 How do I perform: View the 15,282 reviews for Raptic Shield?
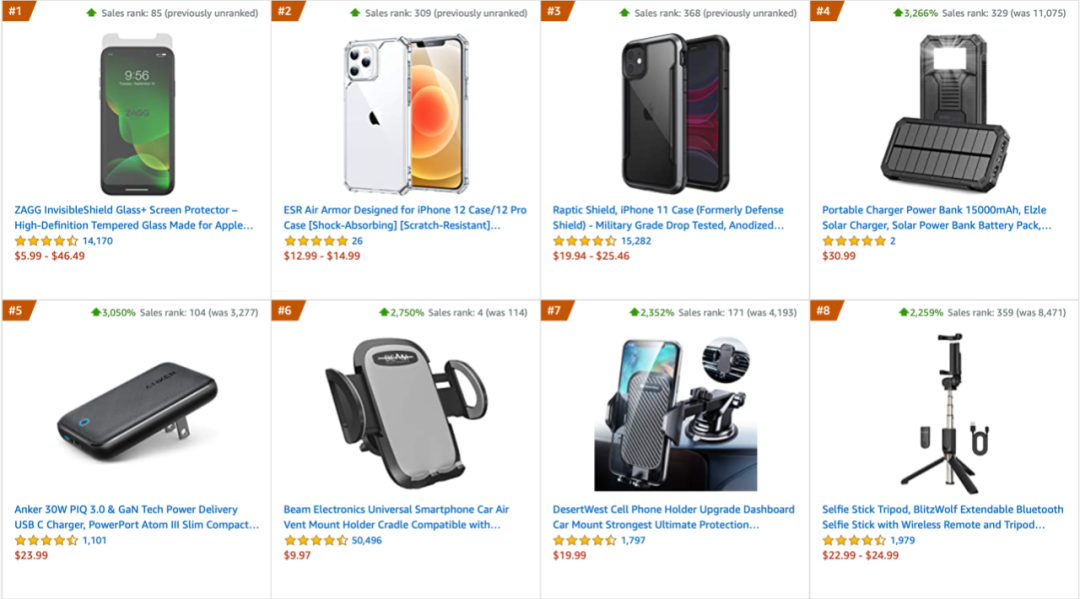point(636,241)
